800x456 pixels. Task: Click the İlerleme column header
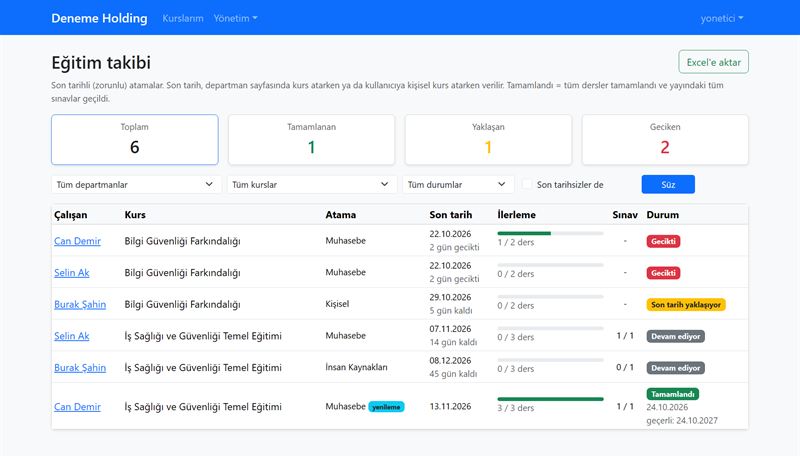pyautogui.click(x=516, y=215)
